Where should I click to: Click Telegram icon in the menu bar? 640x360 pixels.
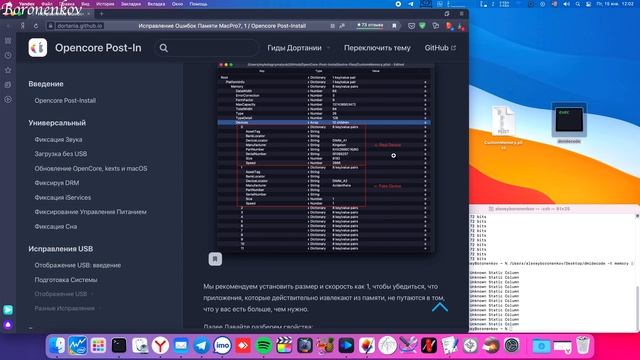coord(411,4)
